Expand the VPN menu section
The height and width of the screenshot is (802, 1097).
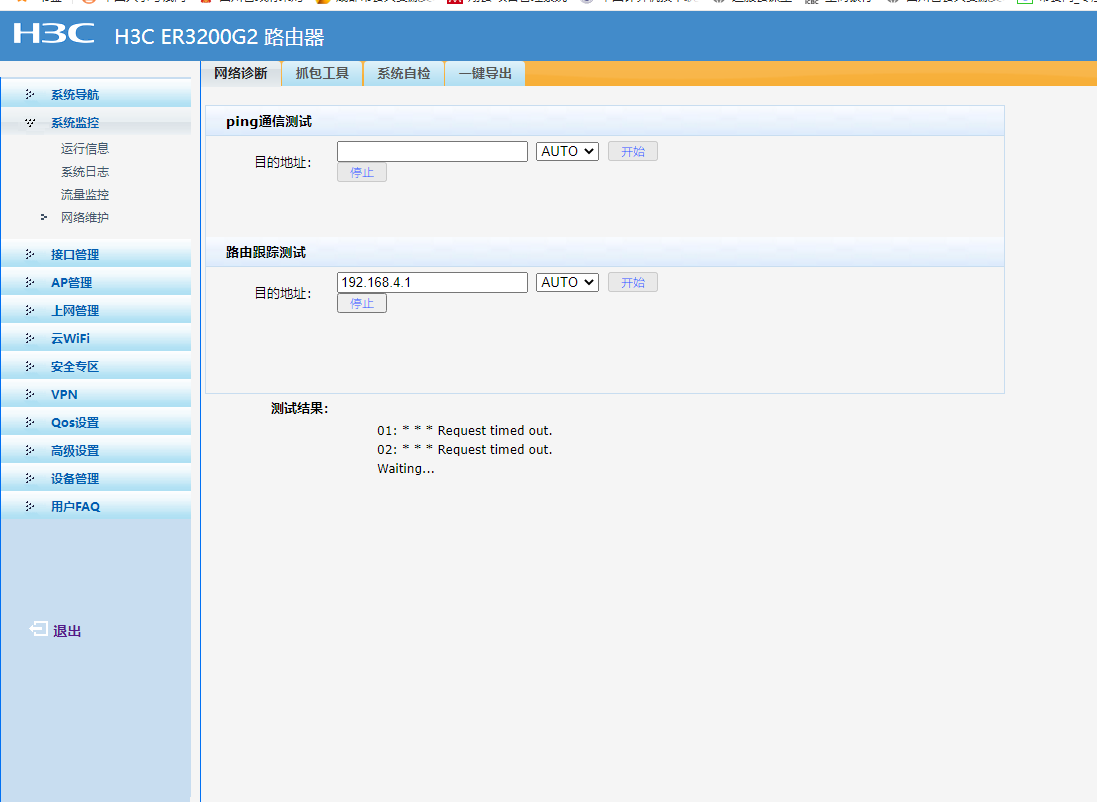click(96, 394)
